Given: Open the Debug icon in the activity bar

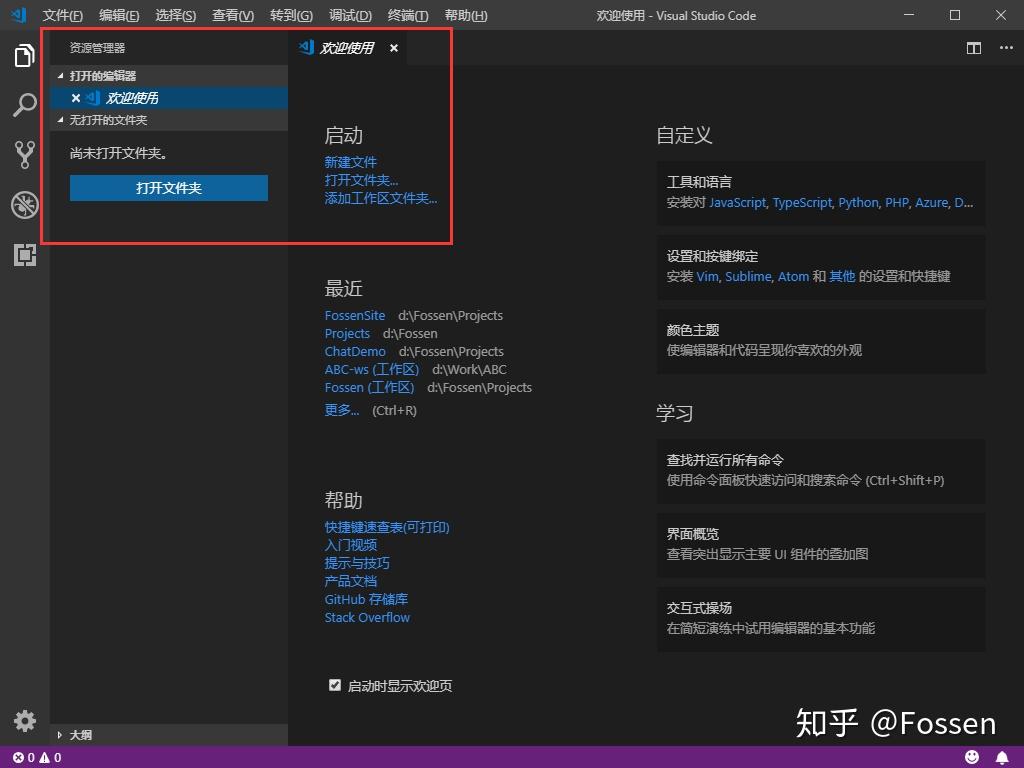Looking at the screenshot, I should pos(24,205).
